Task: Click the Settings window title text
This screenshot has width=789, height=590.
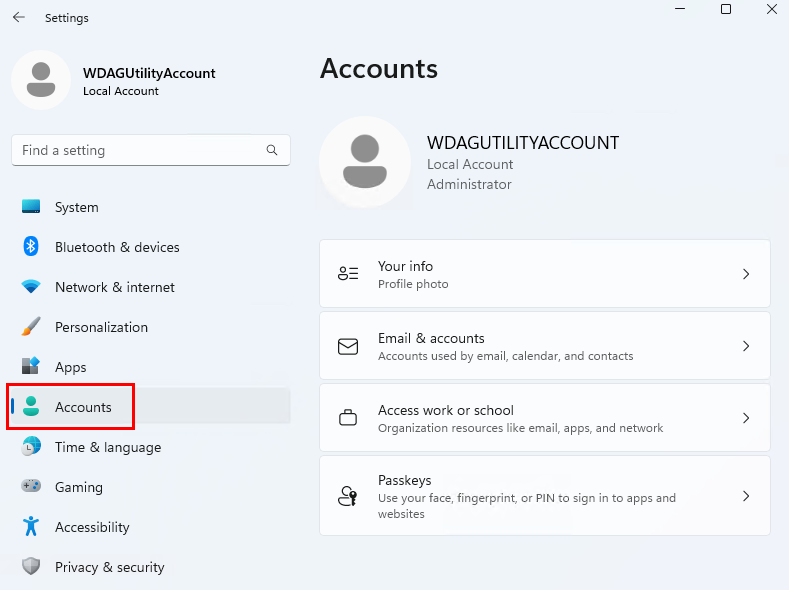Action: point(66,18)
